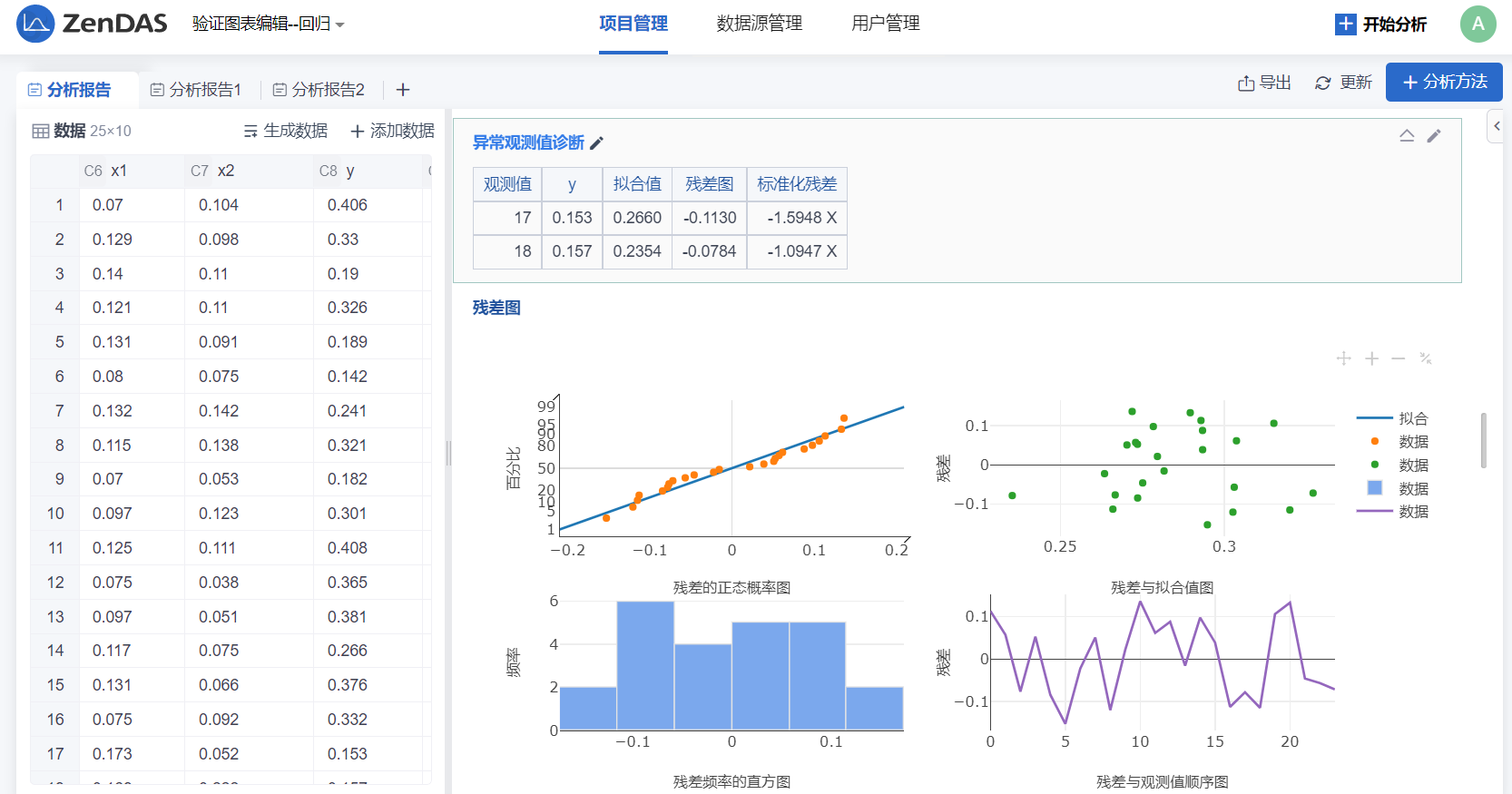This screenshot has width=1512, height=794.
Task: Add a new report tab with plus icon
Action: 403,90
